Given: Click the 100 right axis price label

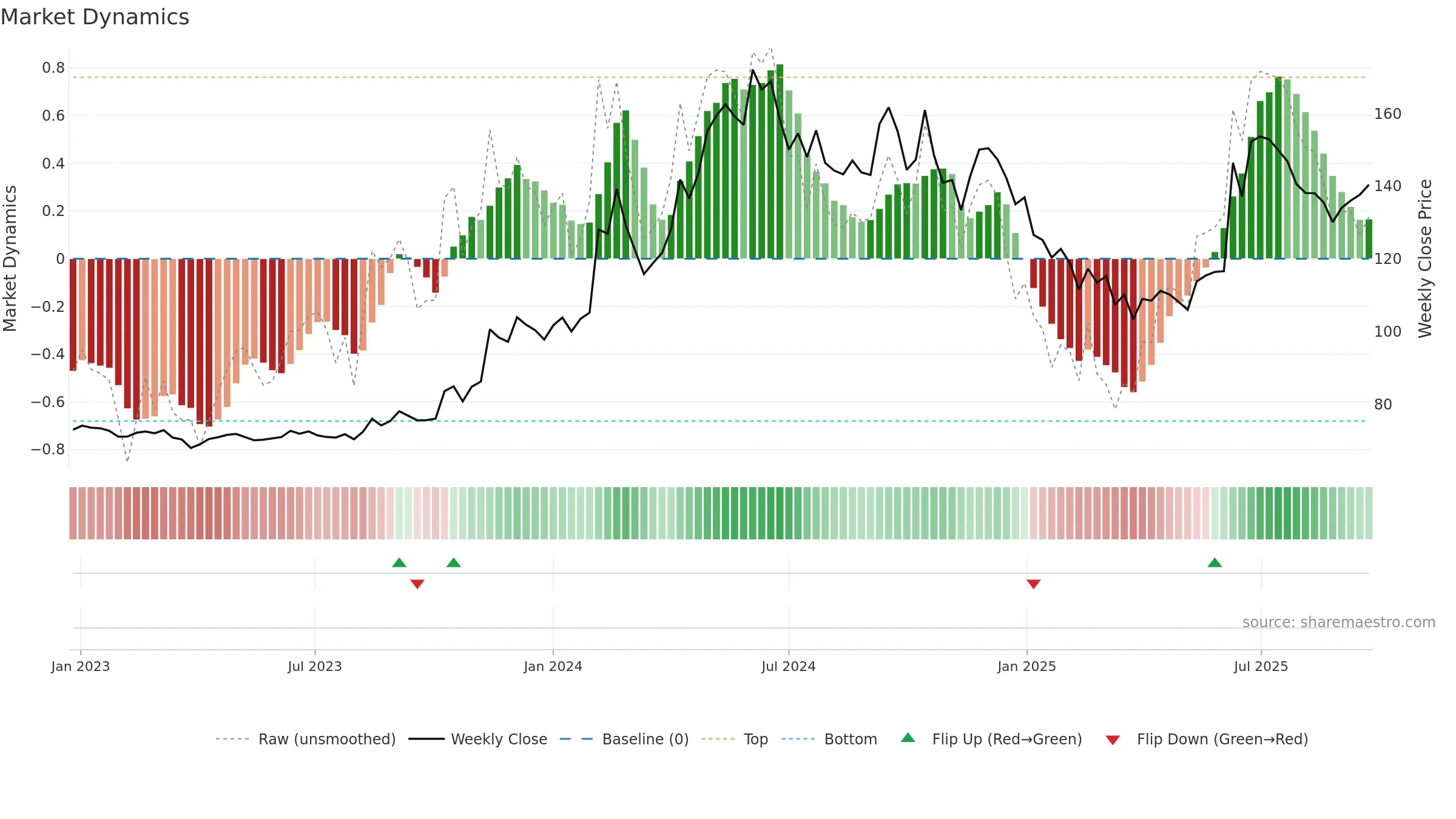Looking at the screenshot, I should tap(1388, 332).
